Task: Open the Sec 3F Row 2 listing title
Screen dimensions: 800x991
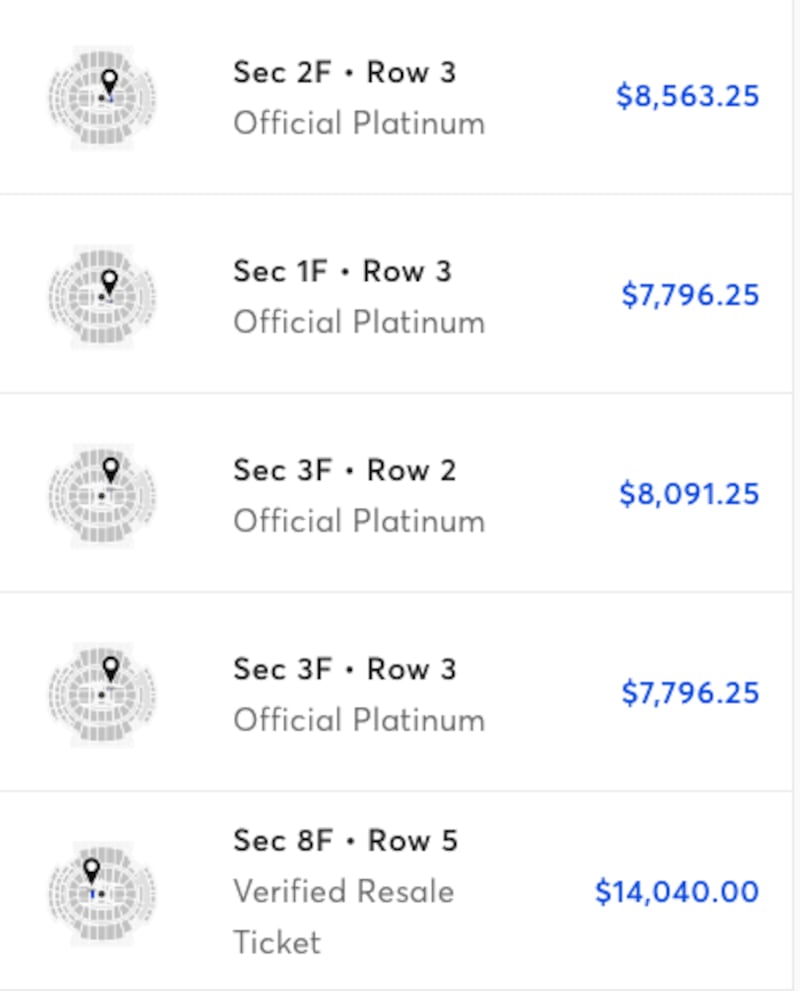Action: (x=344, y=470)
